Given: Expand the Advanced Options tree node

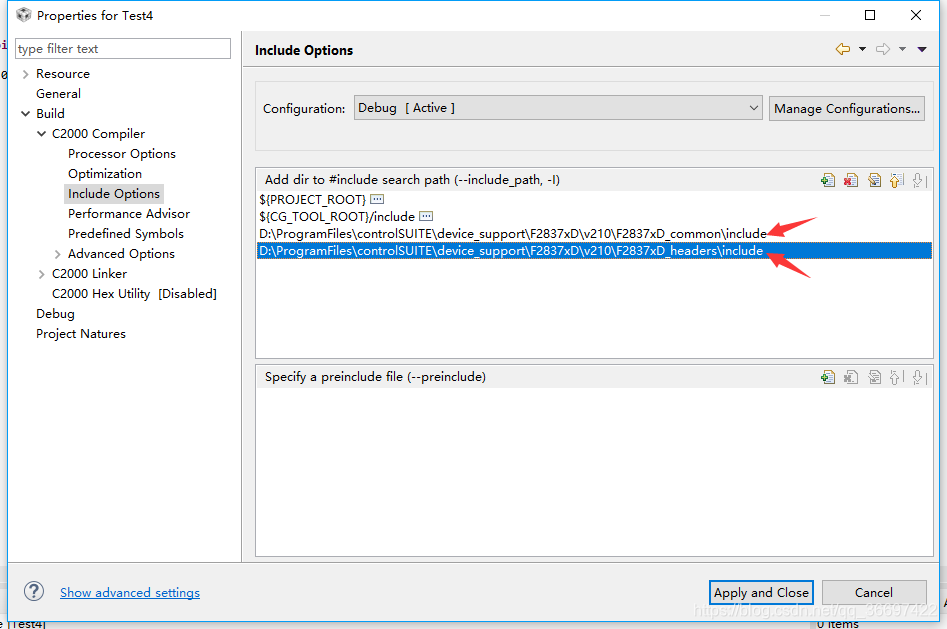Looking at the screenshot, I should coord(57,254).
